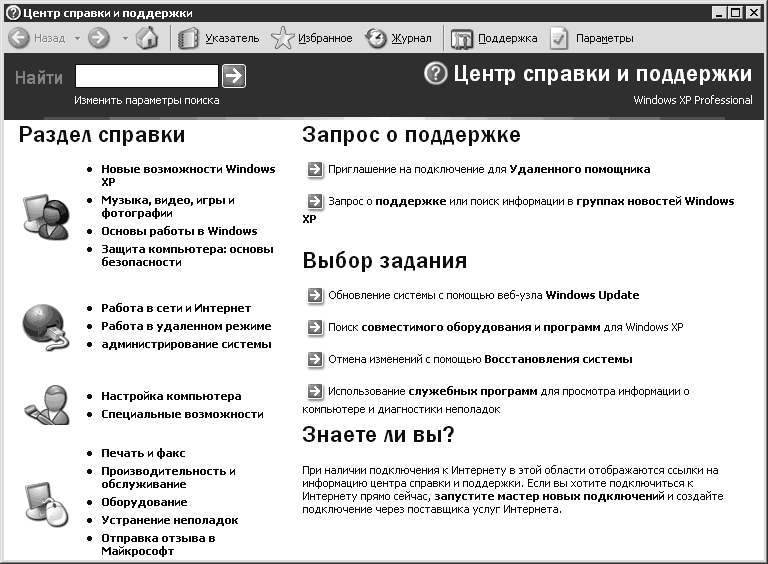Viewport: 768px width, 564px height.
Task: Select Работа в сети и Интернет topic
Action: pyautogui.click(x=175, y=308)
